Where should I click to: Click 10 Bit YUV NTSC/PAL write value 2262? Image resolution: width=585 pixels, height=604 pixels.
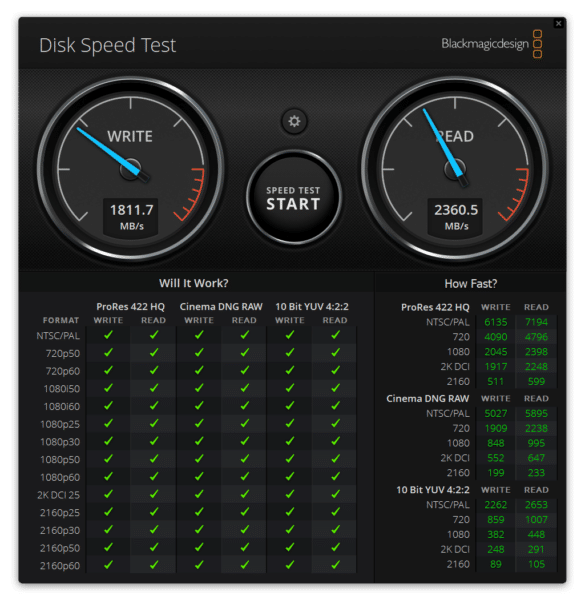pyautogui.click(x=496, y=505)
